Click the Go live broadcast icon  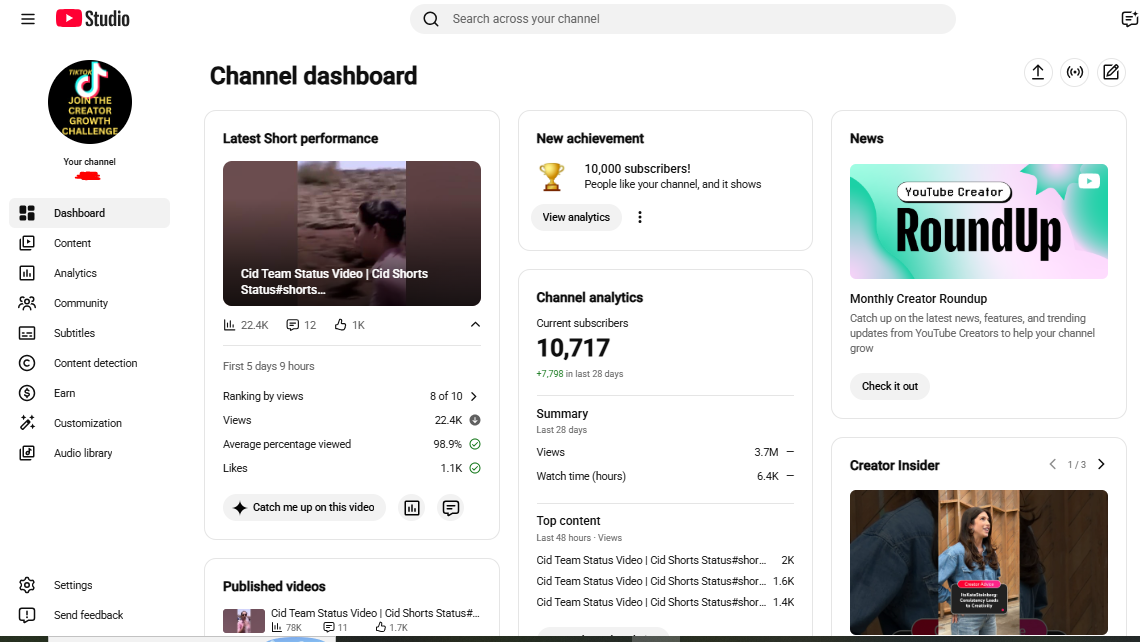[1075, 72]
